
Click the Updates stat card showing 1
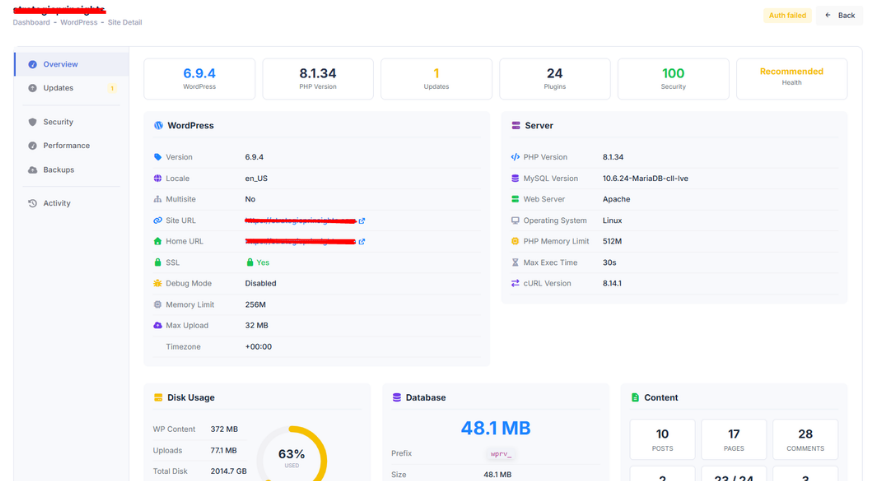[436, 79]
